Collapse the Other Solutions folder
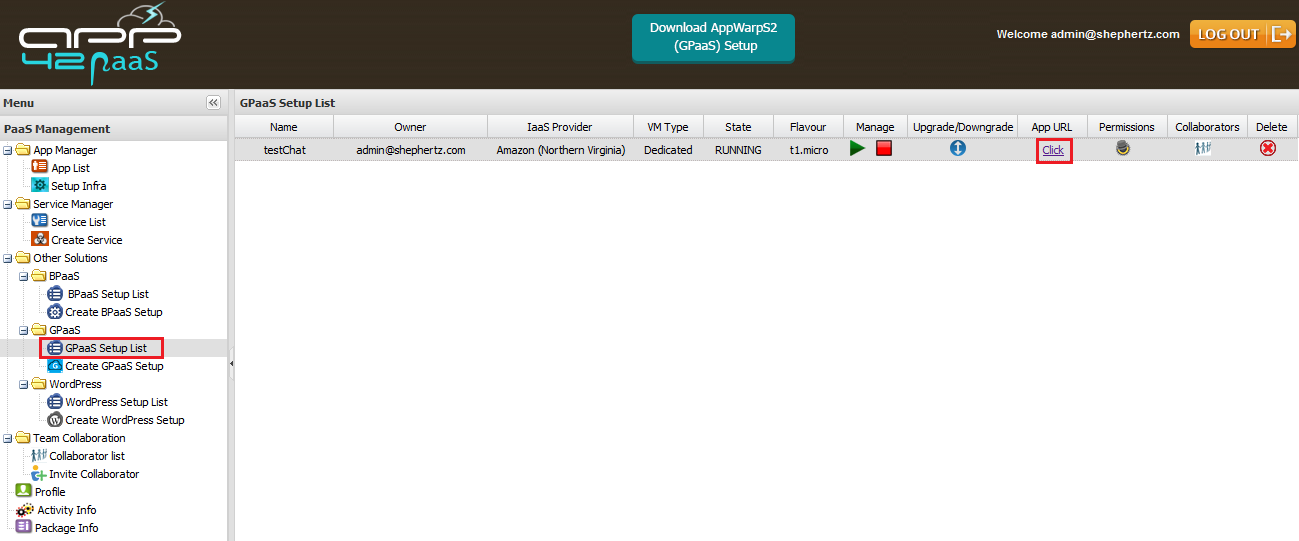This screenshot has height=541, width=1299. [x=8, y=258]
